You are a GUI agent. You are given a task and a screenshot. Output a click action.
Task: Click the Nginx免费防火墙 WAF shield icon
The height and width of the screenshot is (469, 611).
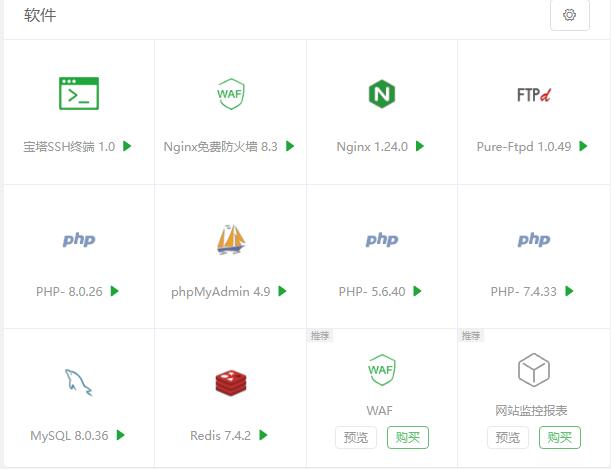pos(231,94)
